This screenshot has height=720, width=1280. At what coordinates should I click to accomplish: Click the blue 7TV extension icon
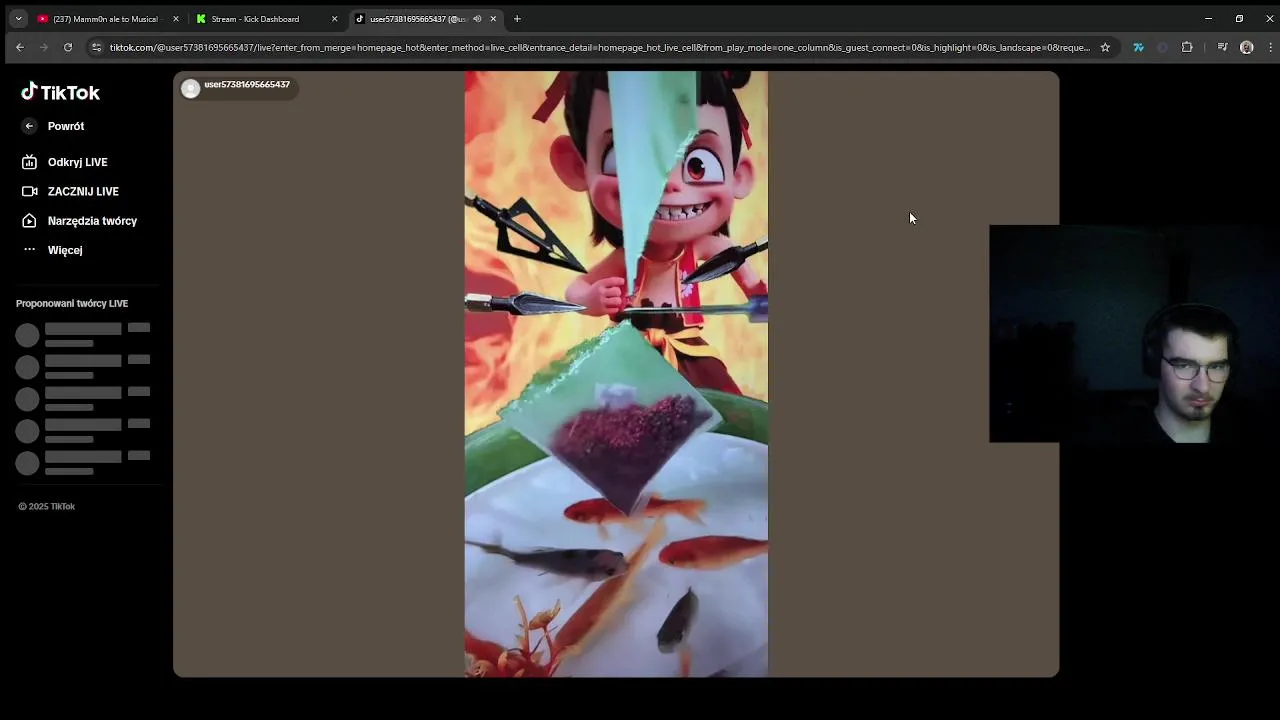click(x=1138, y=47)
